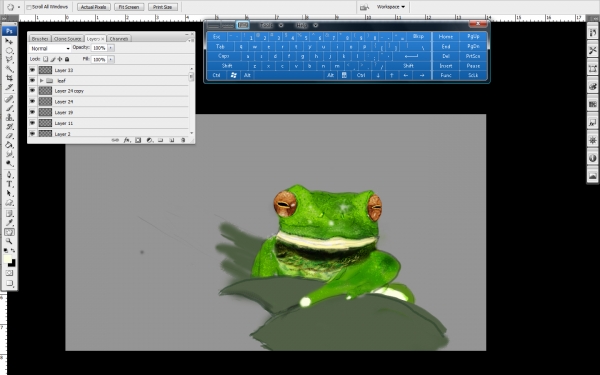Image resolution: width=600 pixels, height=375 pixels.
Task: Select the Layers tab
Action: [95, 39]
